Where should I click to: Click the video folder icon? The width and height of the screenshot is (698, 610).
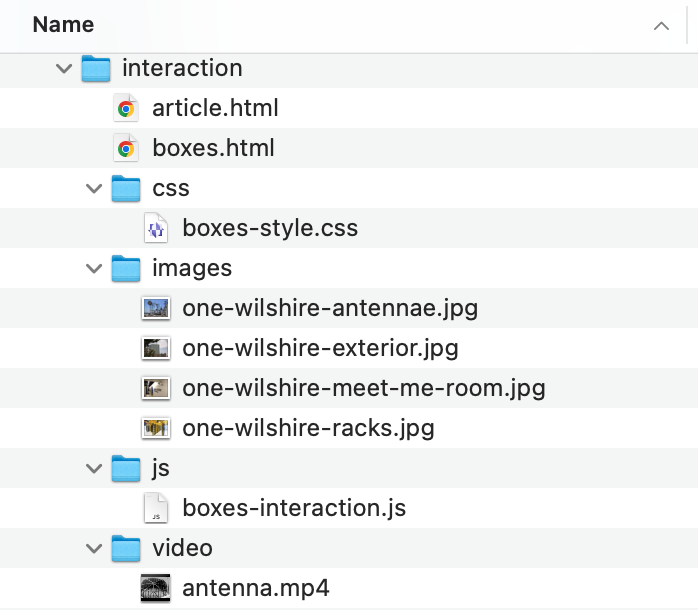[x=126, y=548]
